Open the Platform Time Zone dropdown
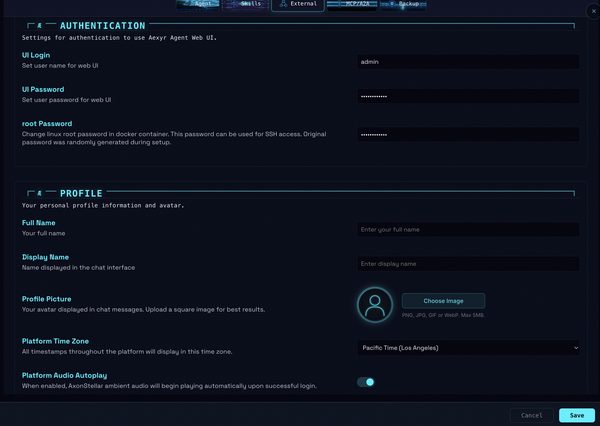The image size is (600, 426). tap(468, 348)
